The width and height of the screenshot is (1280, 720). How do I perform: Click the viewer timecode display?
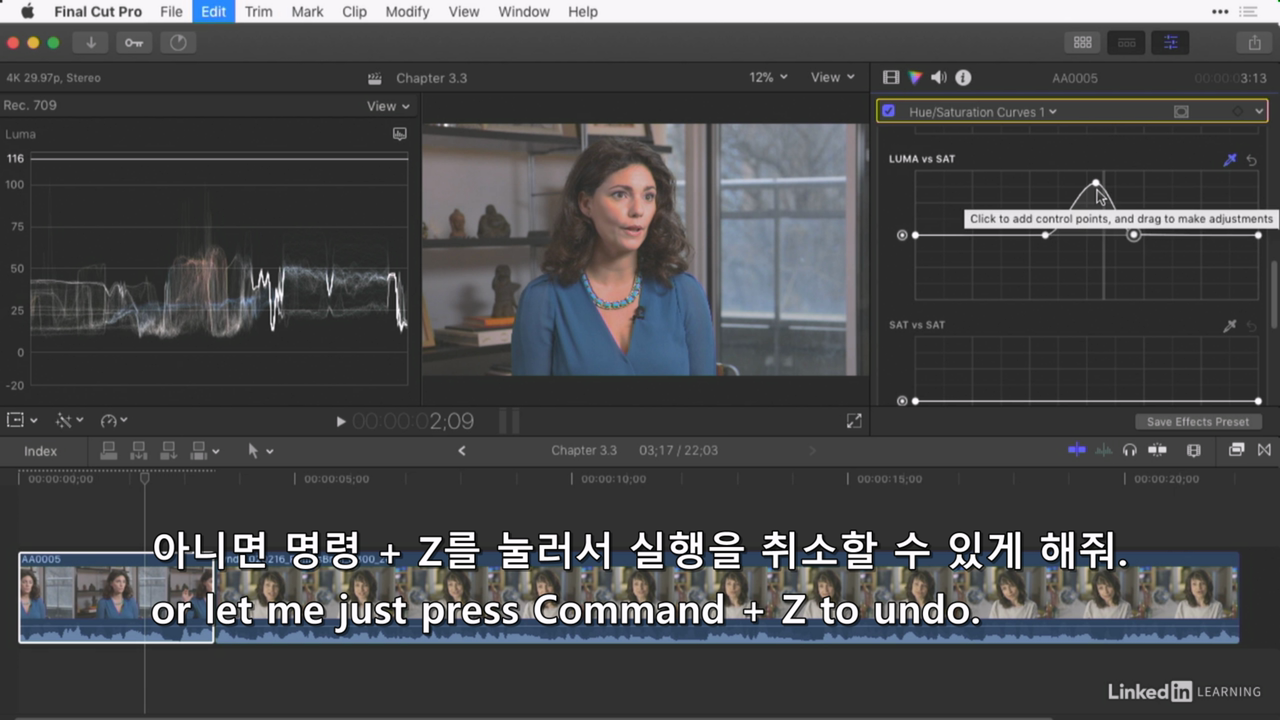point(413,422)
